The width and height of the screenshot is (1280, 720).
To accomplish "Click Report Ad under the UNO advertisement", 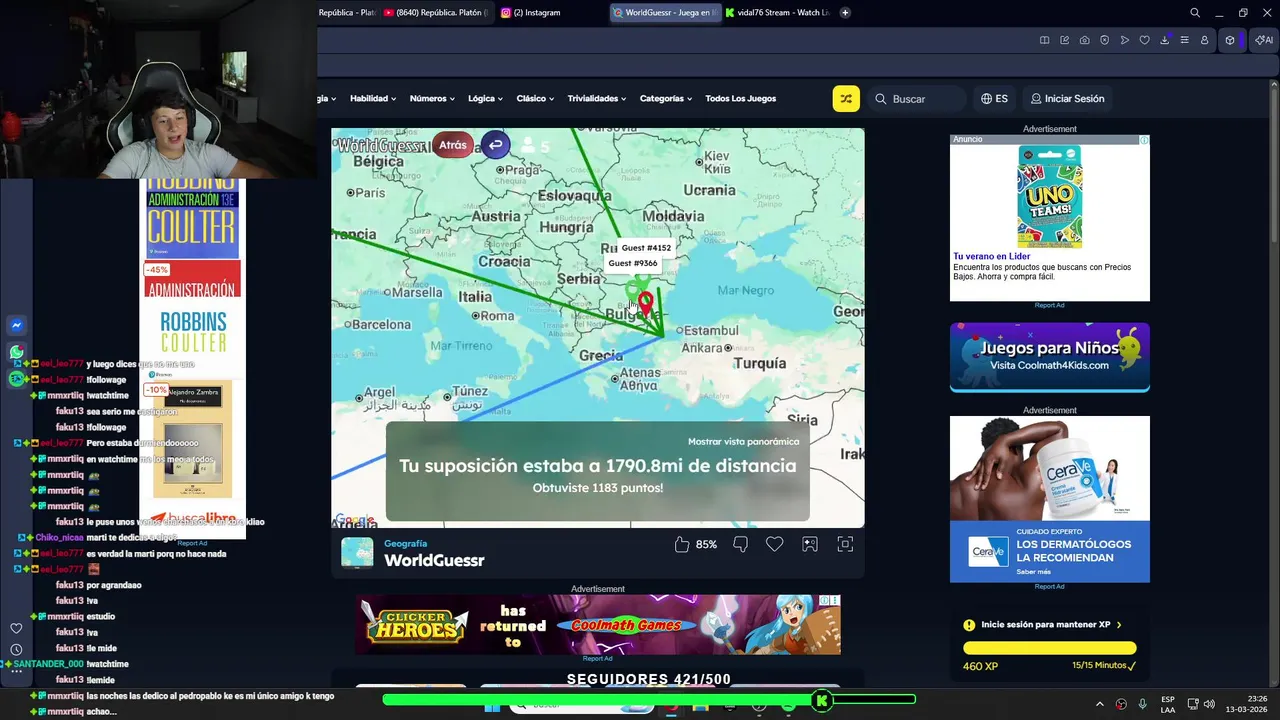I will click(1049, 305).
